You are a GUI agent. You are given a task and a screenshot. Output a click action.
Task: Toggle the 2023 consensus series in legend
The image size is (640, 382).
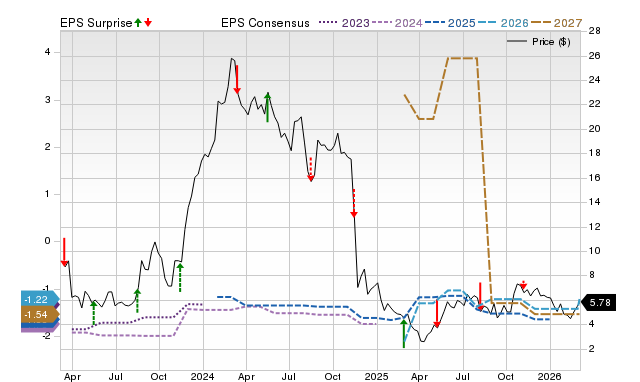click(x=344, y=23)
